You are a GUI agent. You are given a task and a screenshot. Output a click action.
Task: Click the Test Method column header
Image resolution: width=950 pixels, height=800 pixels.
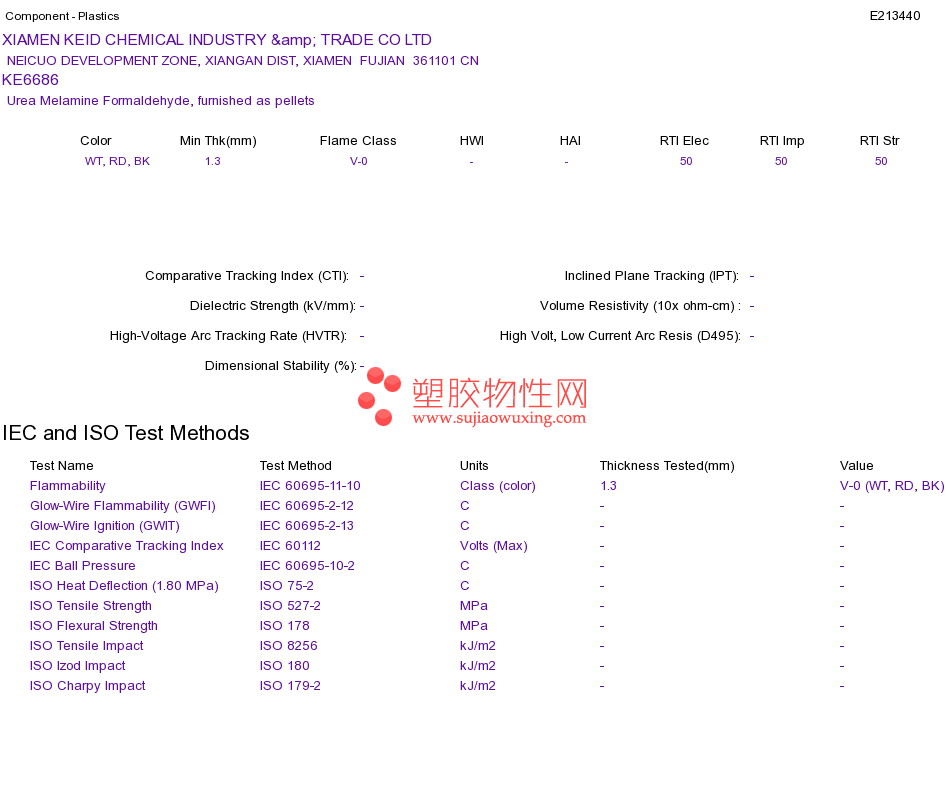296,466
